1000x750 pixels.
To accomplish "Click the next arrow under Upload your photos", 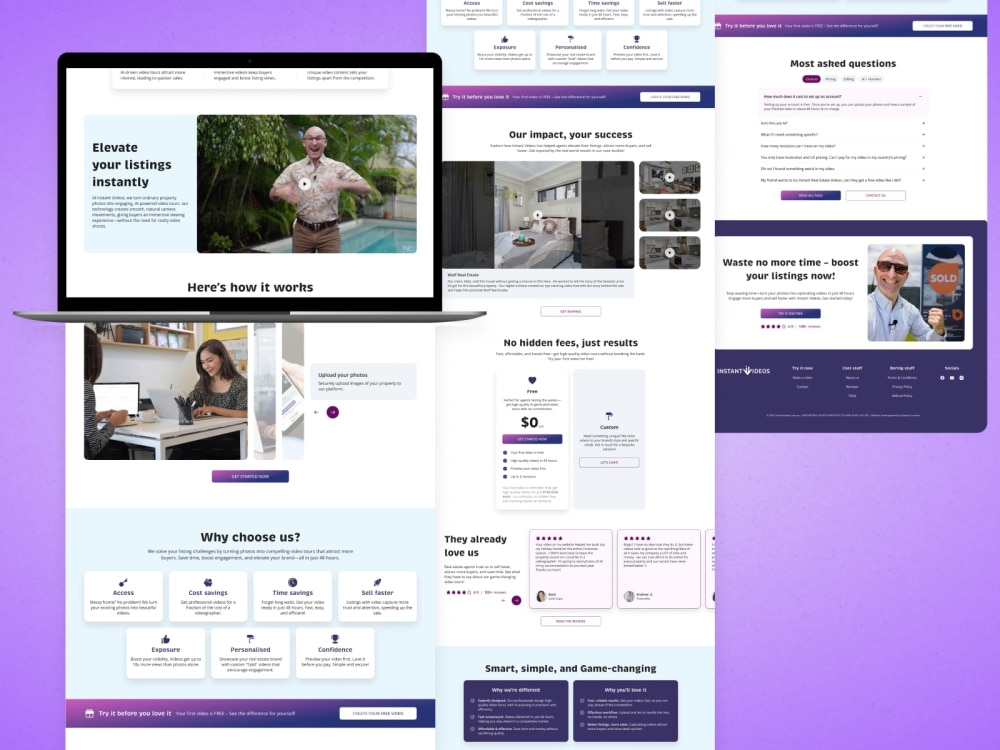I will pyautogui.click(x=333, y=413).
